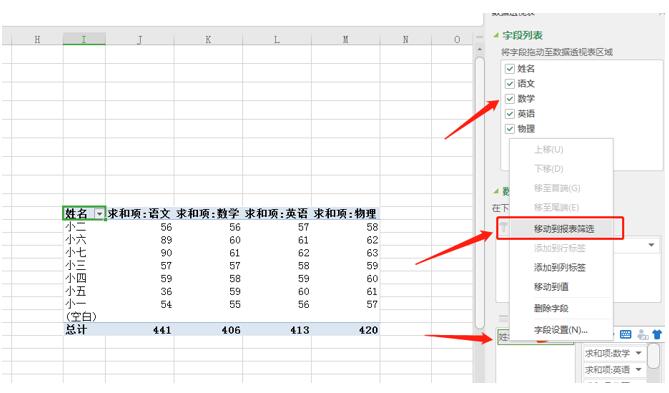Click the filter funnel icon beside menu
Viewport: 669px width, 393px height.
tap(504, 228)
